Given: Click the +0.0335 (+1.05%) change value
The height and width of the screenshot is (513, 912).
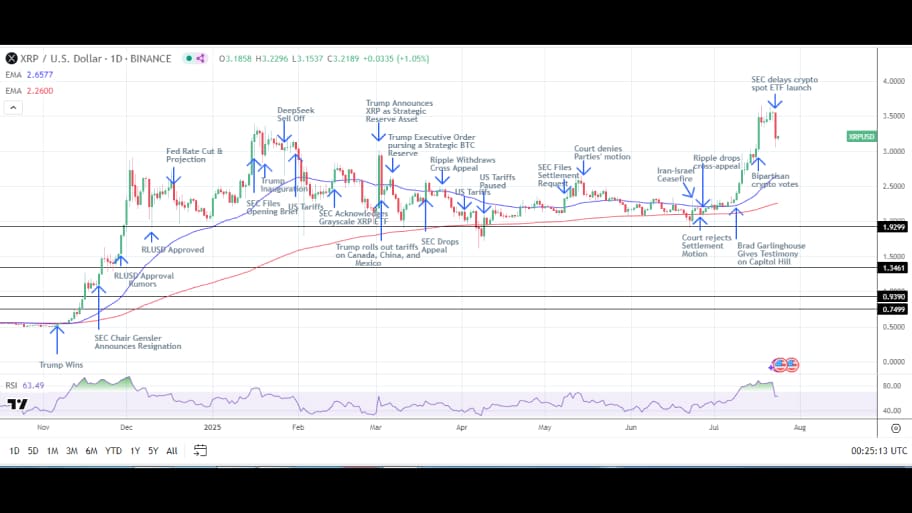Looking at the screenshot, I should coord(396,59).
